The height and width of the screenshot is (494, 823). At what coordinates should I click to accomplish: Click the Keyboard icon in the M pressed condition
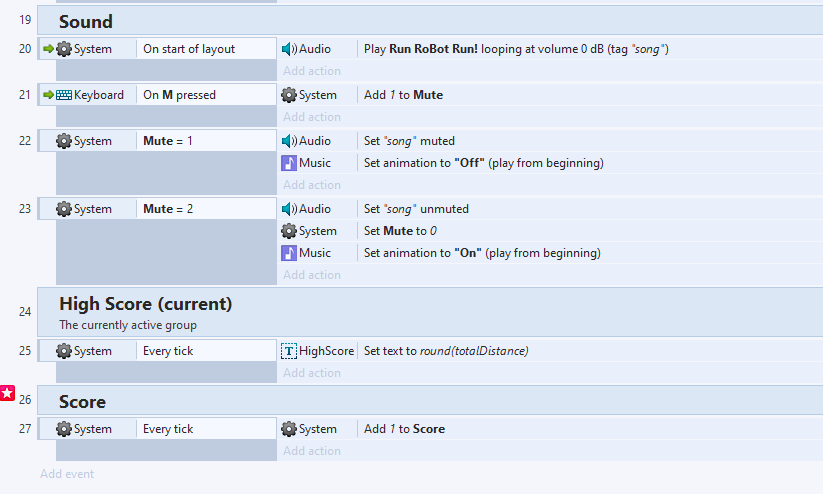click(64, 95)
